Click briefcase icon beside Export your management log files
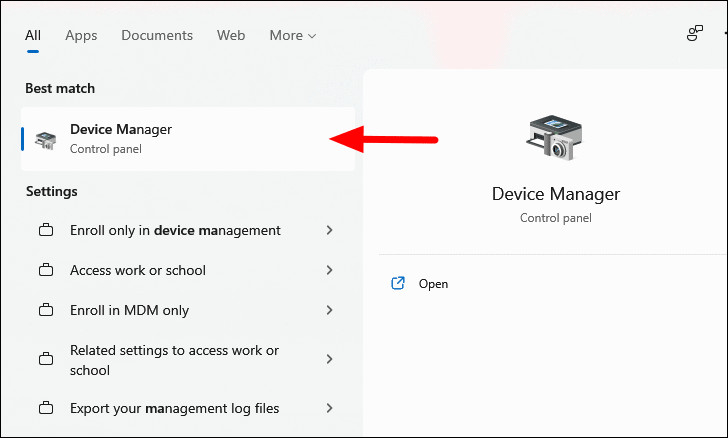 point(46,408)
